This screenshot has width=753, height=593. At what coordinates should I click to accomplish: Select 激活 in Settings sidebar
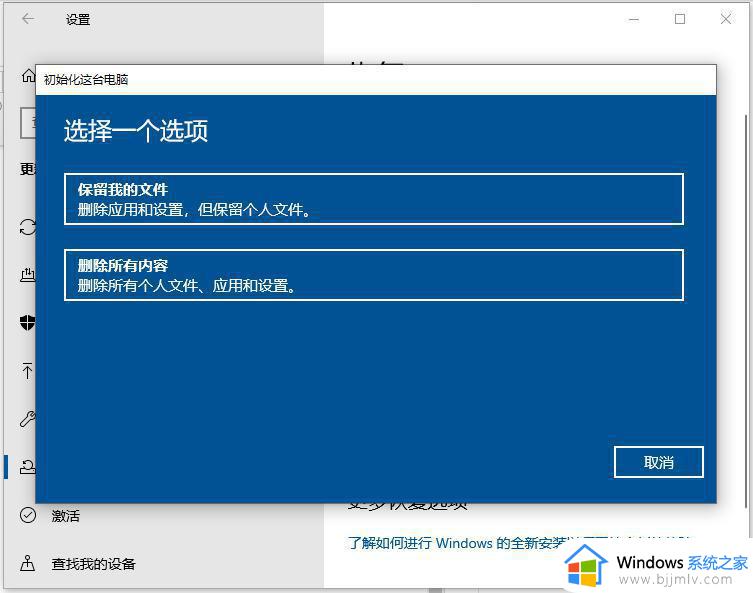65,516
